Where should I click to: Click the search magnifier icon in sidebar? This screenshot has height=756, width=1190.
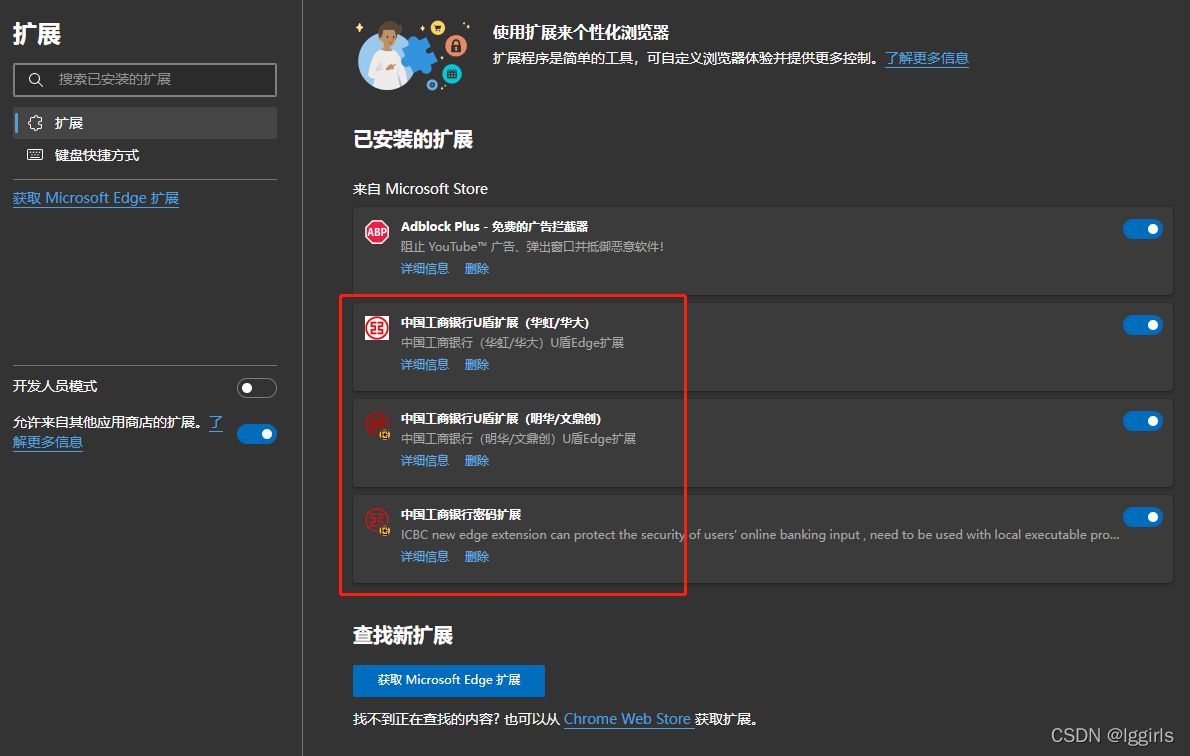click(36, 80)
